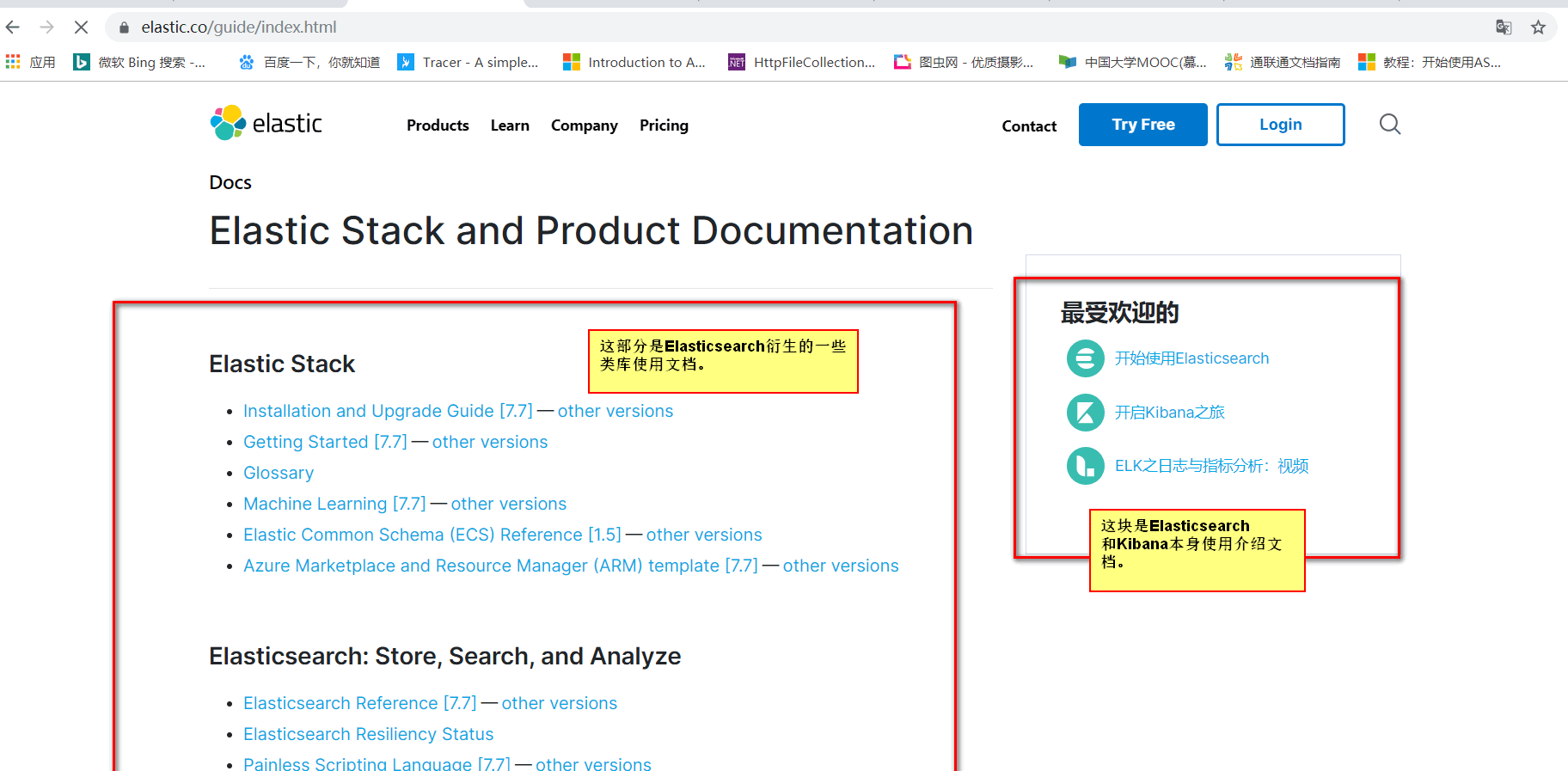The width and height of the screenshot is (1568, 771).
Task: Open the Bing search bookmark
Action: [x=139, y=62]
